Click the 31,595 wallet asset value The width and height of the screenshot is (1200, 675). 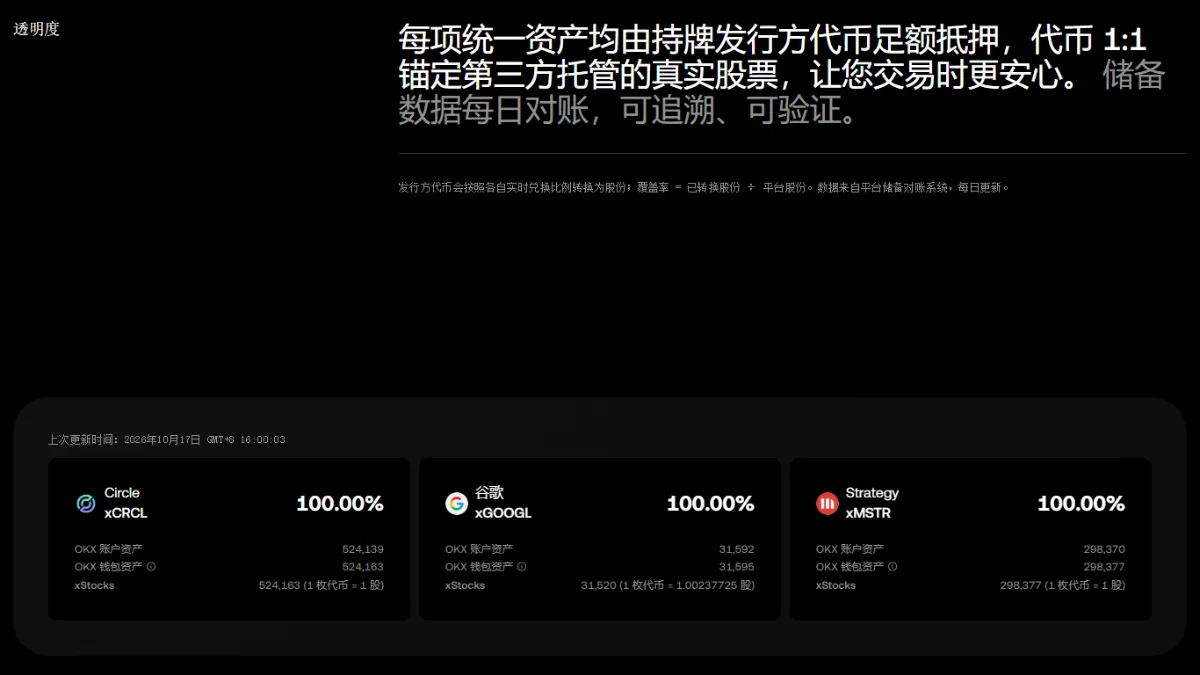pyautogui.click(x=737, y=567)
